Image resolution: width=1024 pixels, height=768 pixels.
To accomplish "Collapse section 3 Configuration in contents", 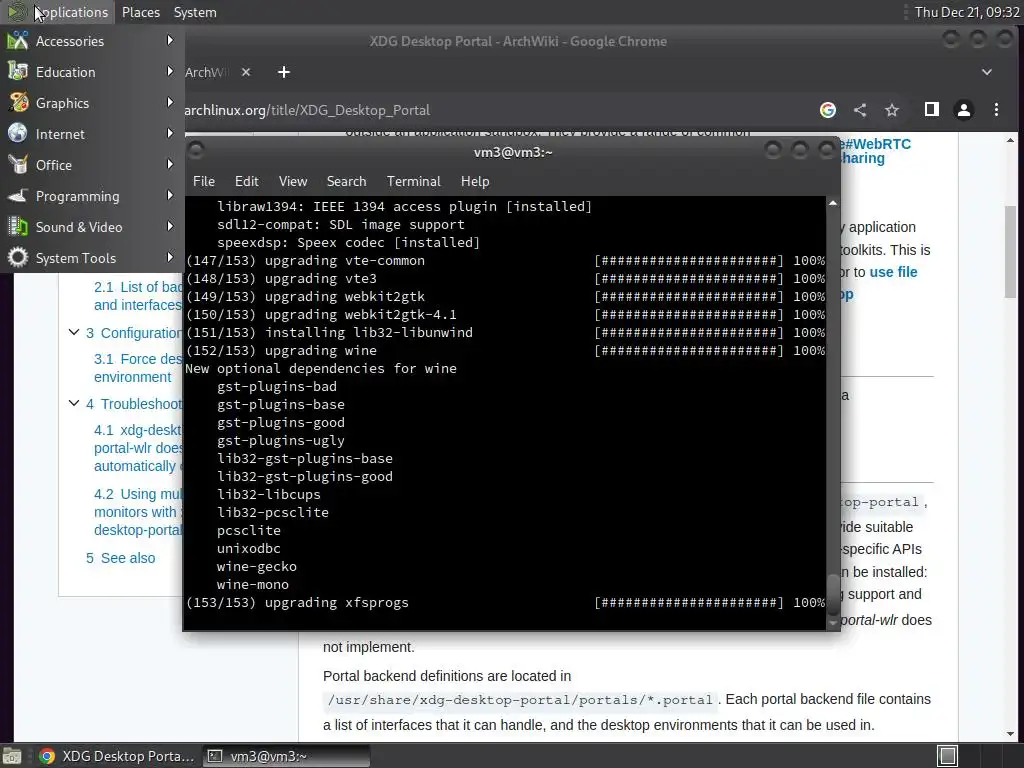I will (x=74, y=332).
